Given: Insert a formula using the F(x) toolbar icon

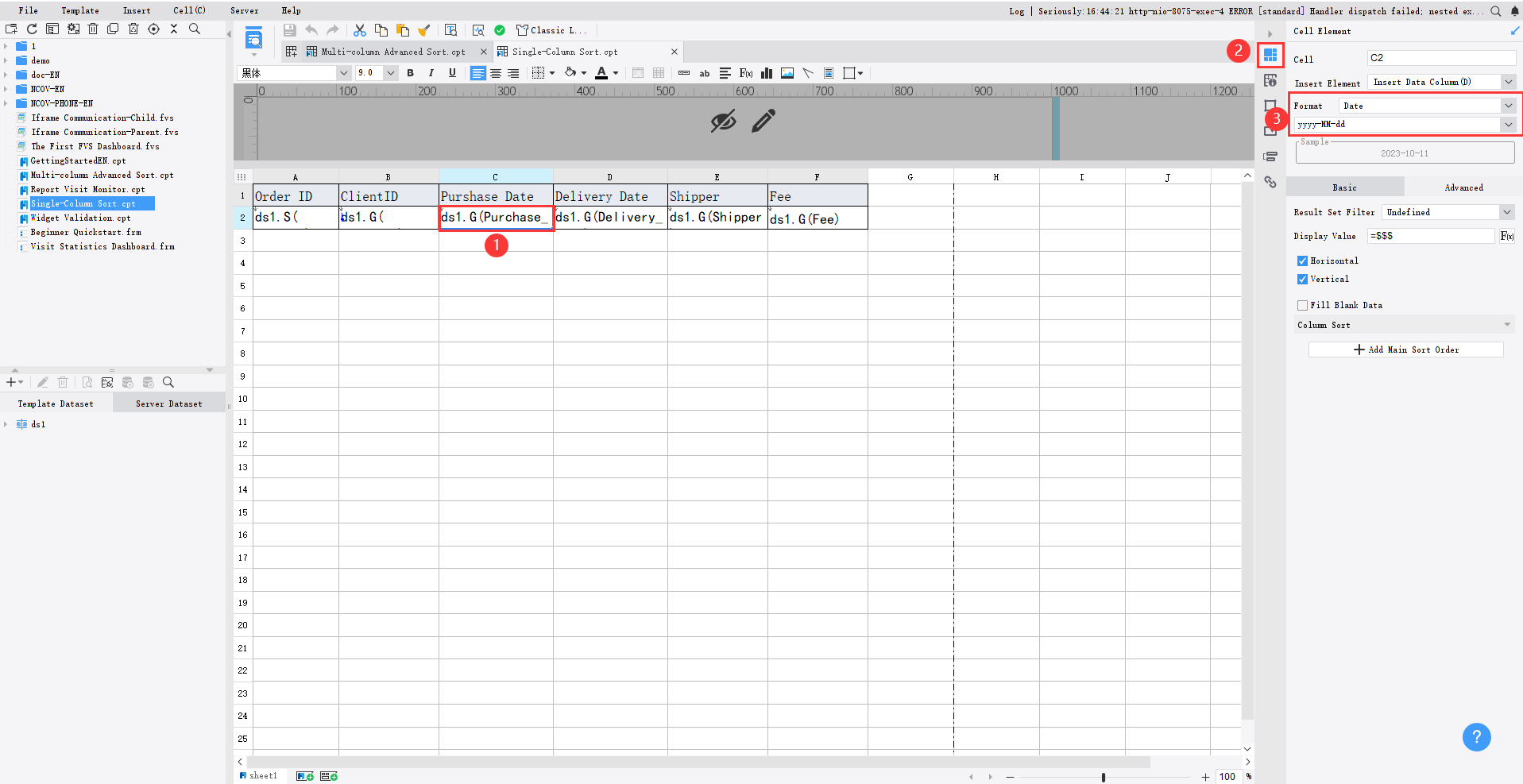Looking at the screenshot, I should pyautogui.click(x=745, y=72).
